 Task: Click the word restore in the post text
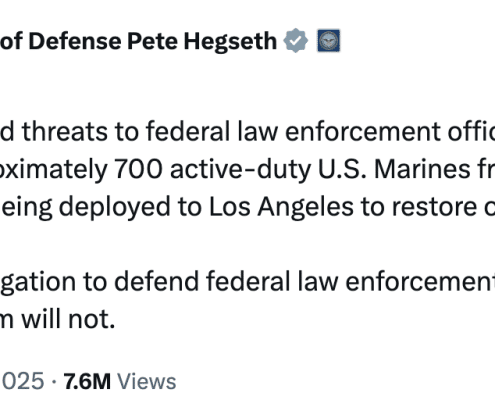coord(434,207)
